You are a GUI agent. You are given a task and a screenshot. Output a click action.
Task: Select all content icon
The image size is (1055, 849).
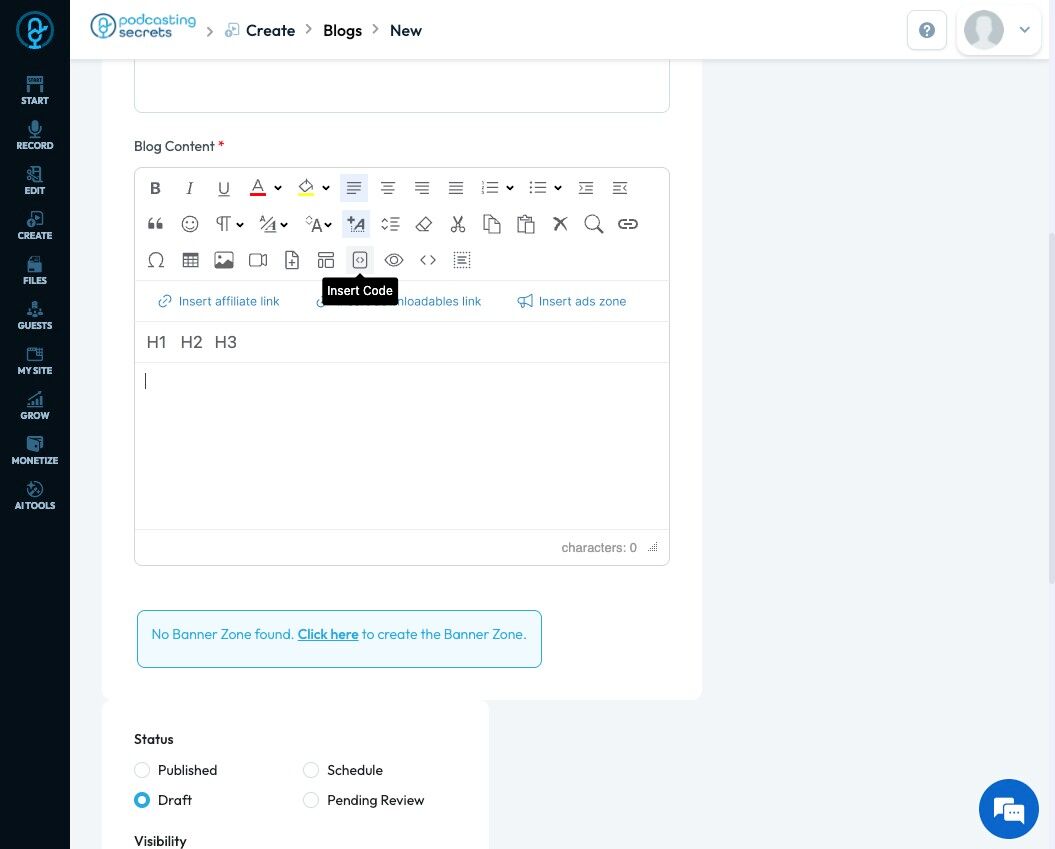click(462, 260)
